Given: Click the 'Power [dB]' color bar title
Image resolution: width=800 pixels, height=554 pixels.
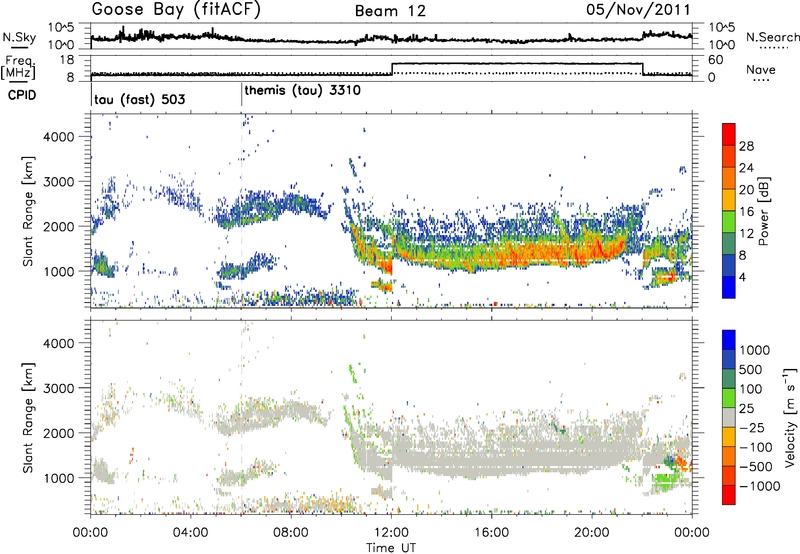Looking at the screenshot, I should click(x=764, y=211).
